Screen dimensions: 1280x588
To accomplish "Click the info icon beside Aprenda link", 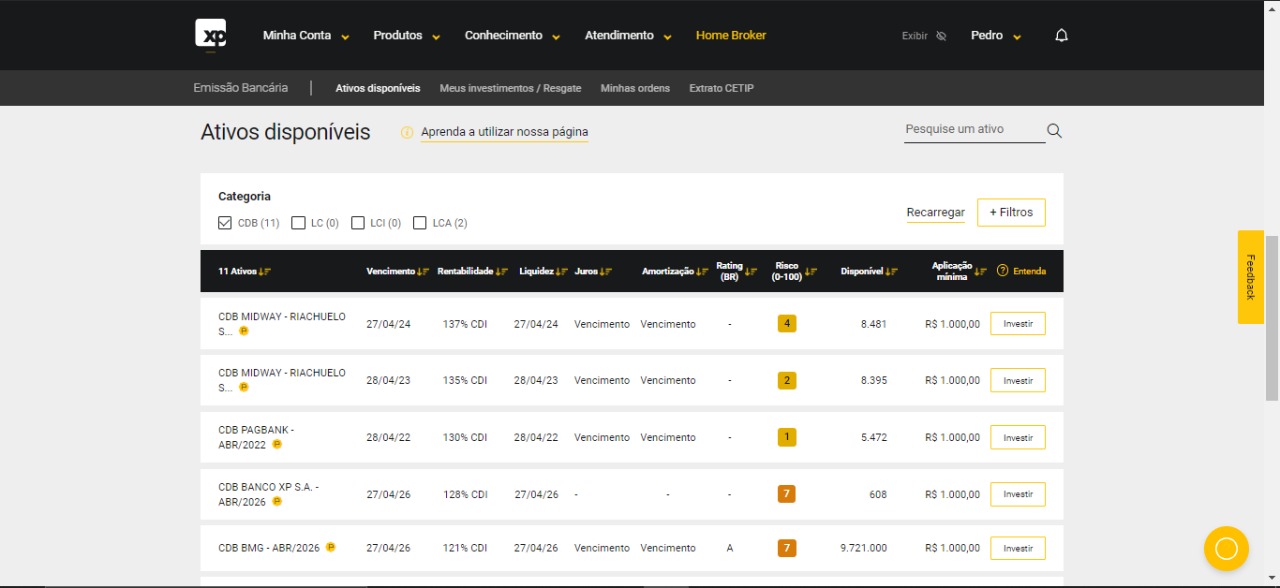I will pos(407,132).
